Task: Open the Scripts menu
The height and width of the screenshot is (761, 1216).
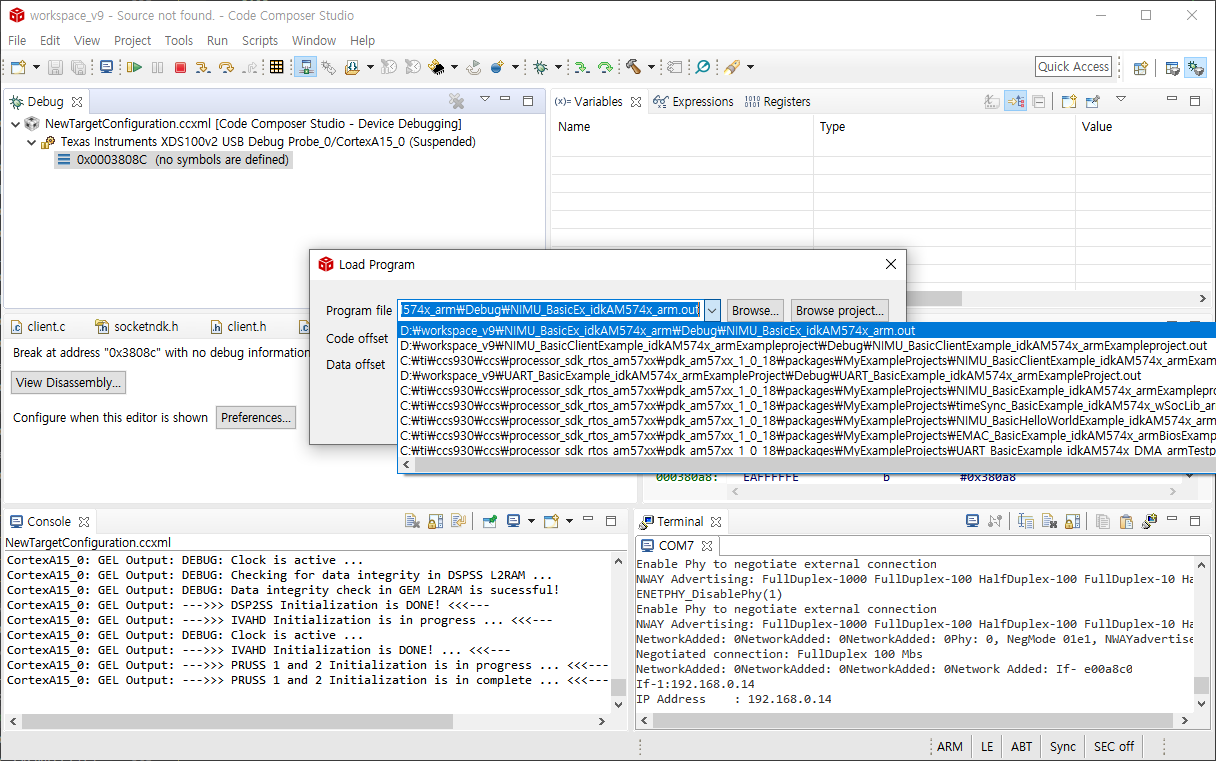Action: coord(260,40)
